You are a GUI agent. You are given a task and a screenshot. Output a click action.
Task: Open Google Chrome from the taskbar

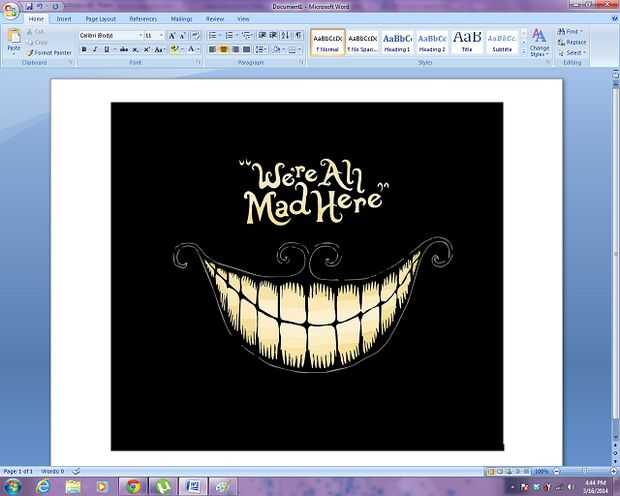(x=133, y=487)
